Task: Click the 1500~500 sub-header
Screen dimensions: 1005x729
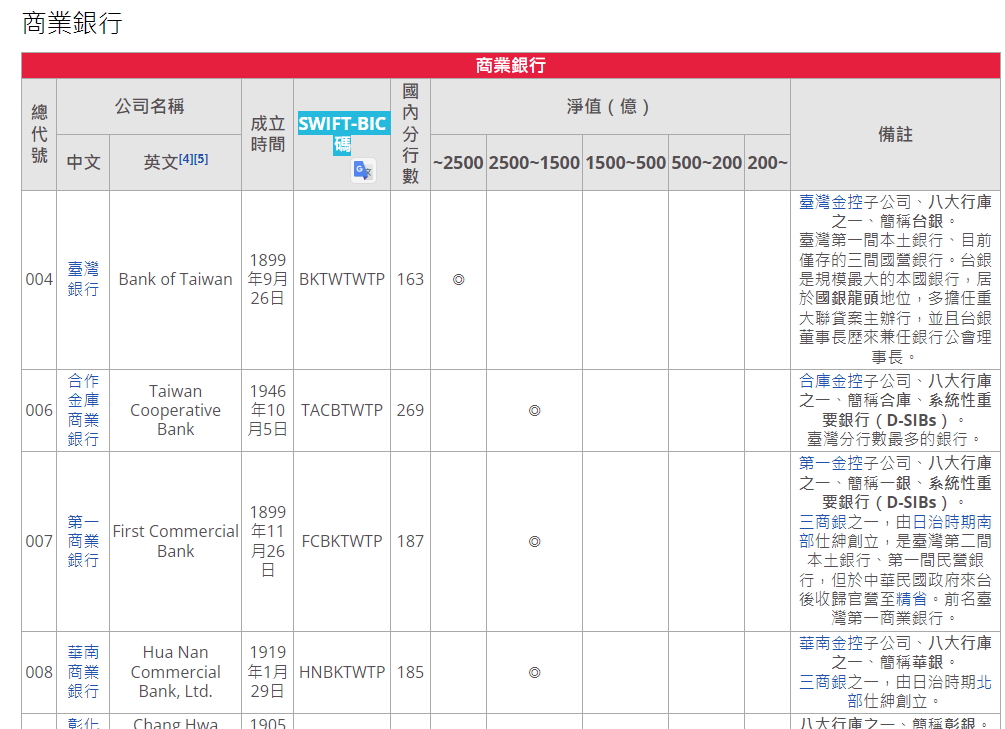Action: coord(626,162)
